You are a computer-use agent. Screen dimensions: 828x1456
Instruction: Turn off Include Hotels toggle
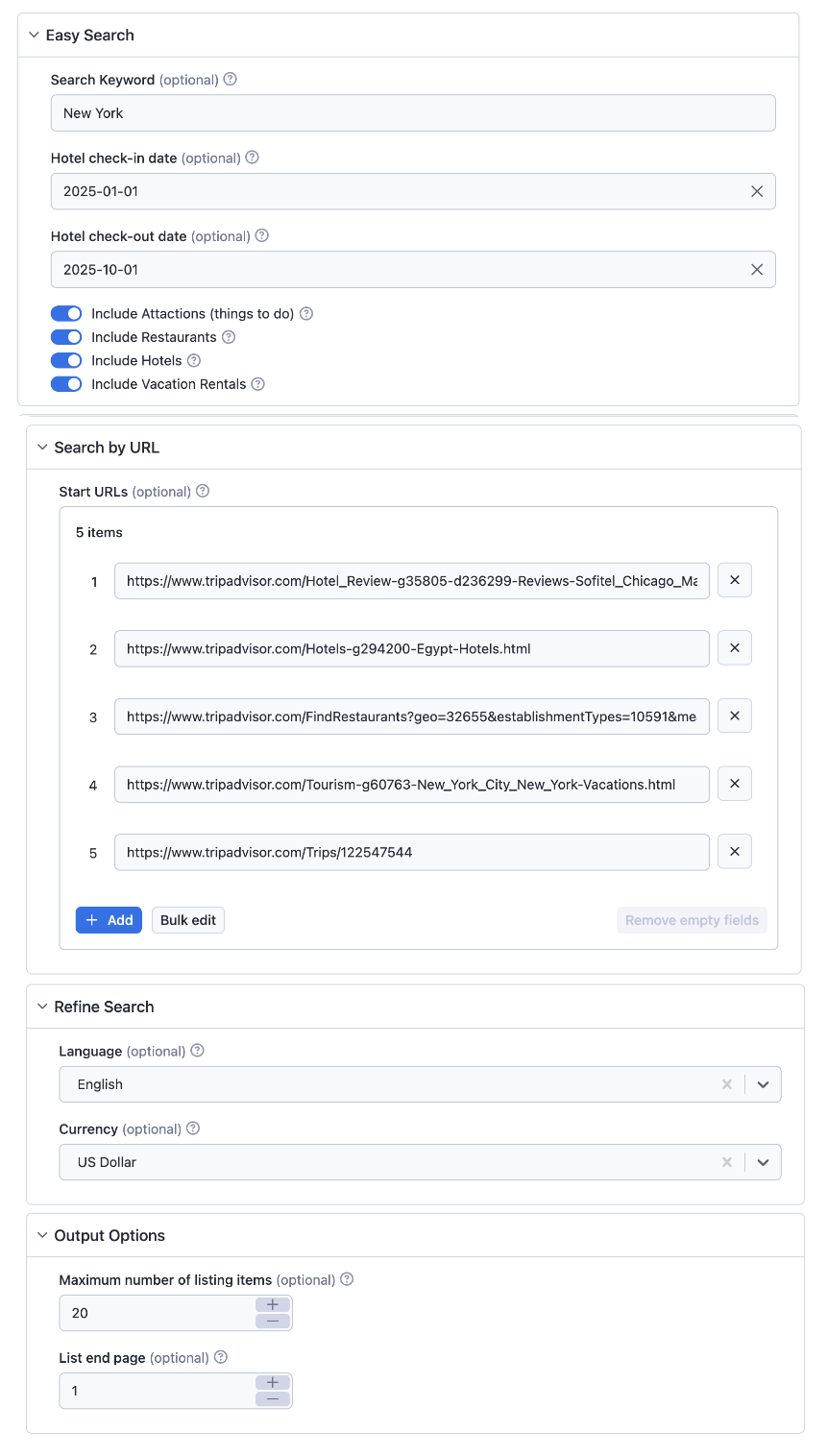66,361
